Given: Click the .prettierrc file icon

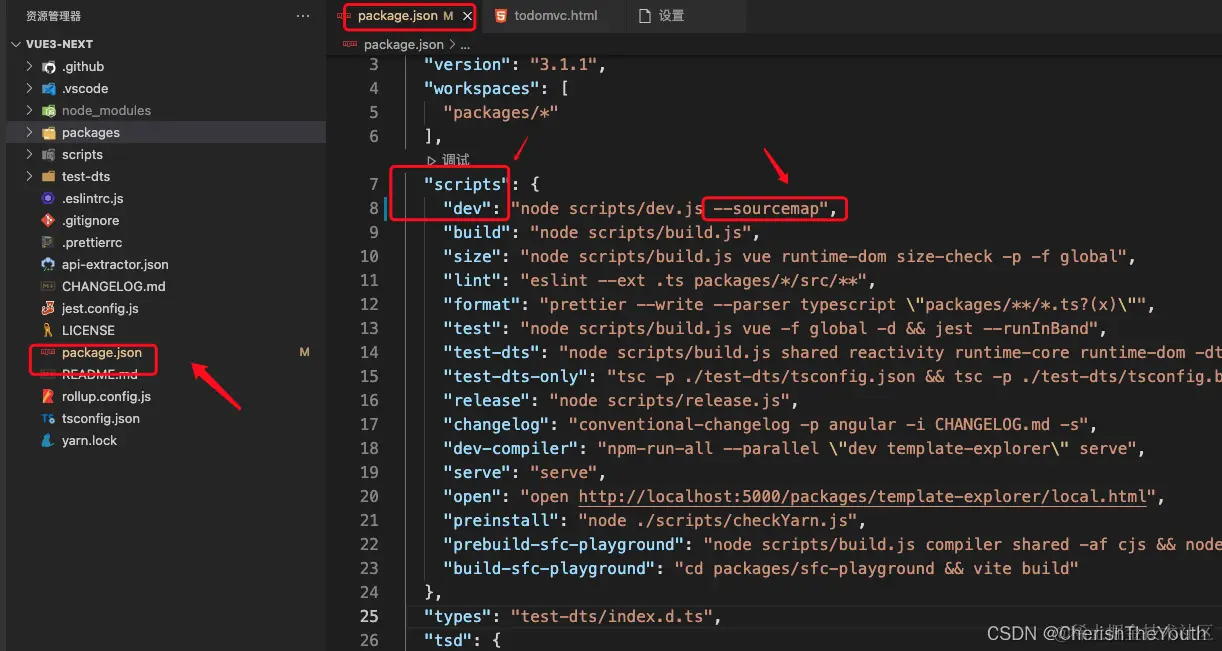Looking at the screenshot, I should click(x=48, y=243).
